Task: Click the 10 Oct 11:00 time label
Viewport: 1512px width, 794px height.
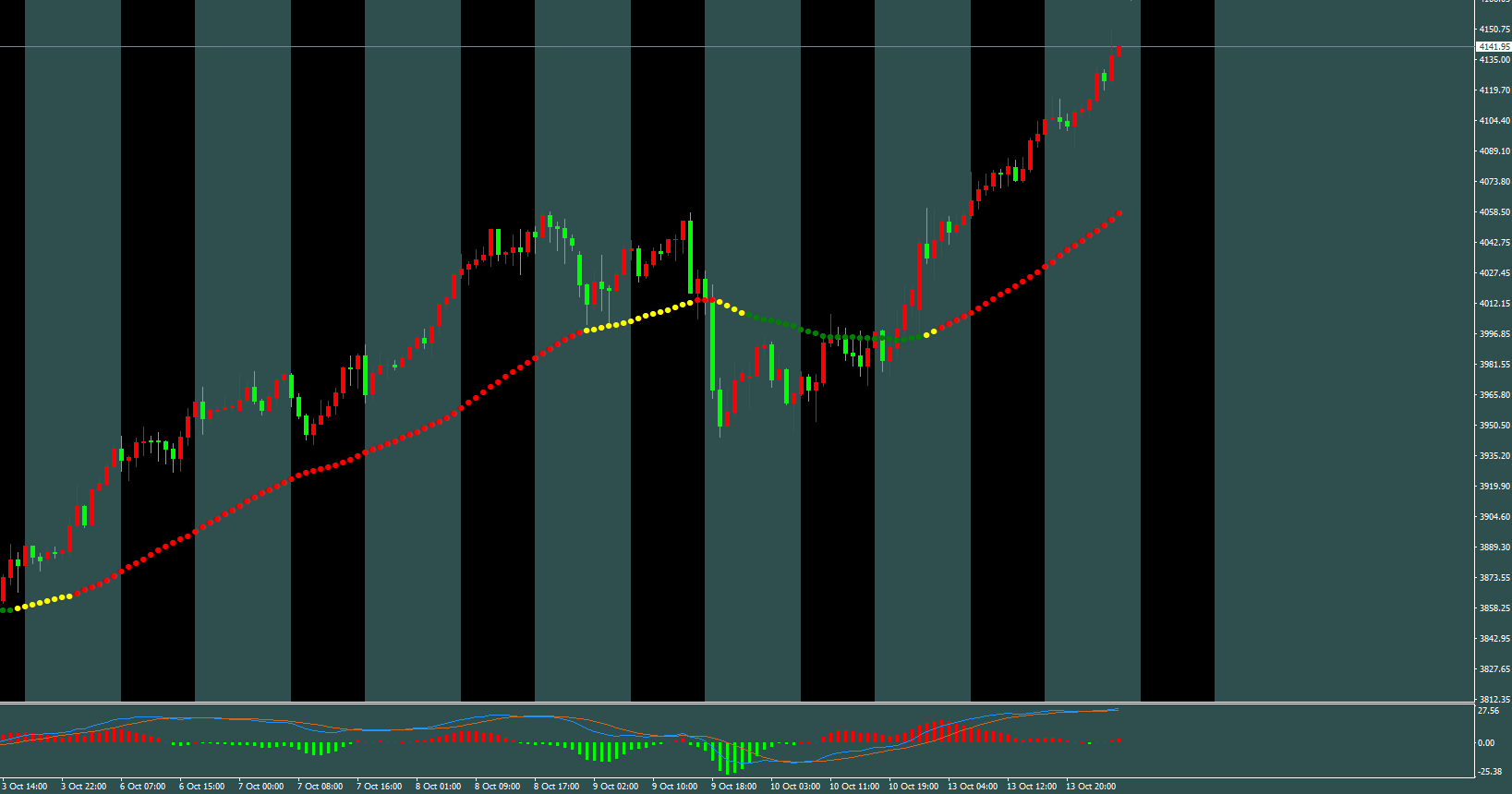Action: click(854, 787)
